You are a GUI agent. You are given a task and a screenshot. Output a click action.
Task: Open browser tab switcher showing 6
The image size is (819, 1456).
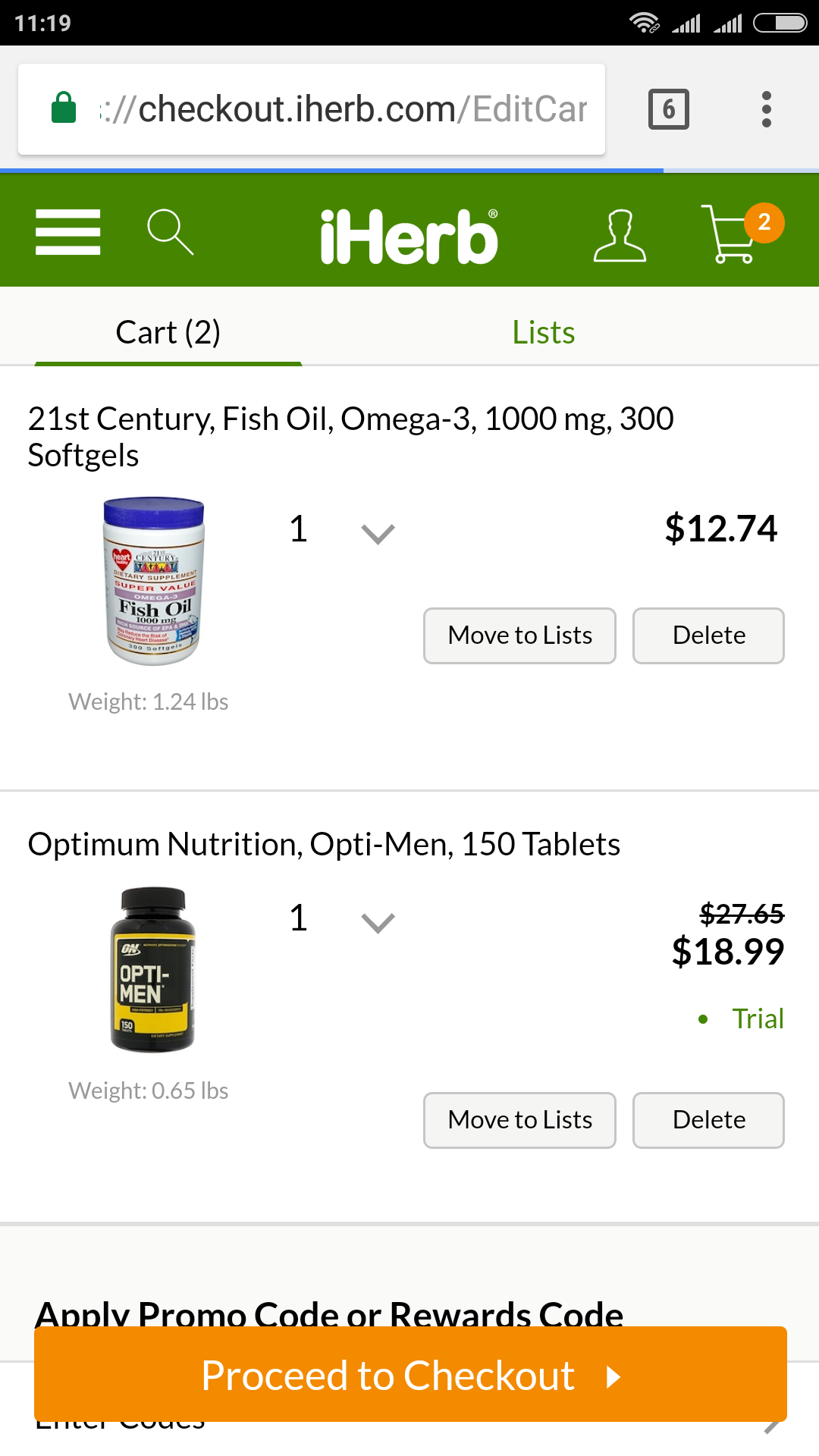click(668, 109)
